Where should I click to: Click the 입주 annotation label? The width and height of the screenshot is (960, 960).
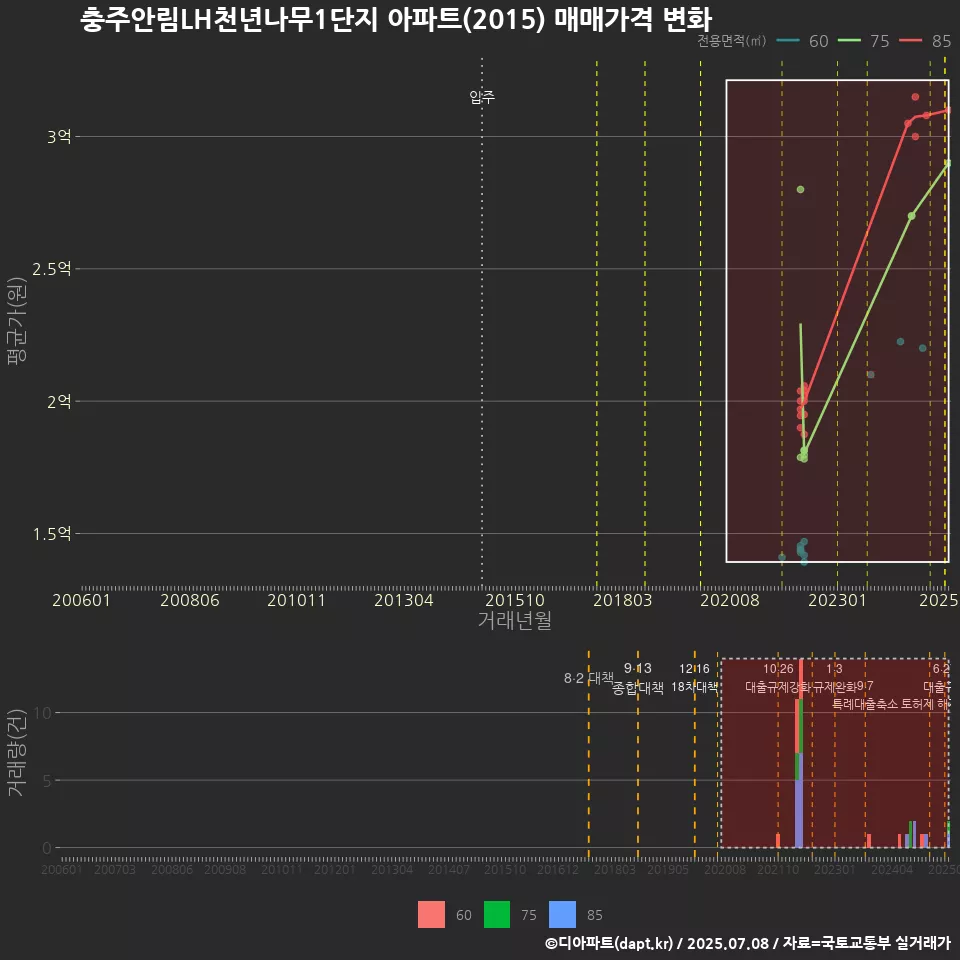(482, 97)
